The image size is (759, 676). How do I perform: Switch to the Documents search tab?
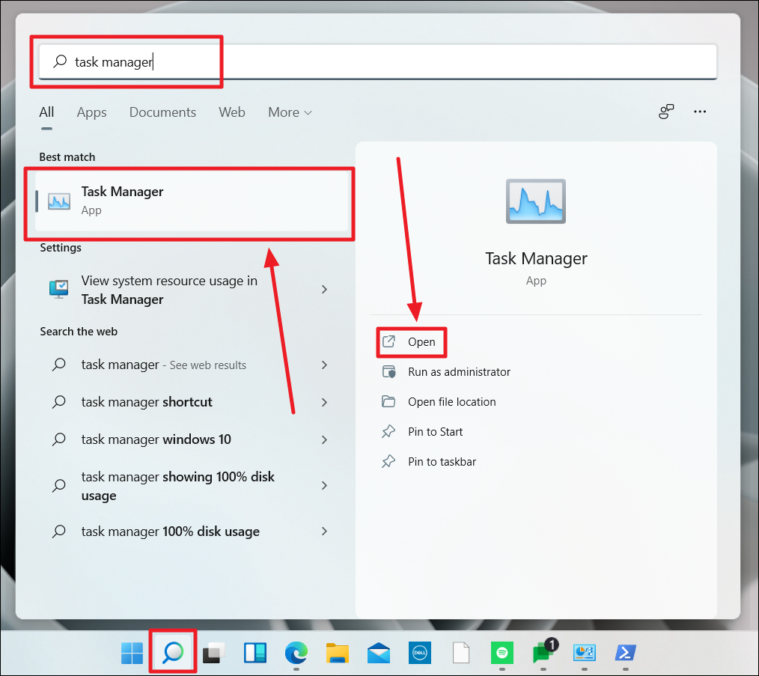(163, 112)
